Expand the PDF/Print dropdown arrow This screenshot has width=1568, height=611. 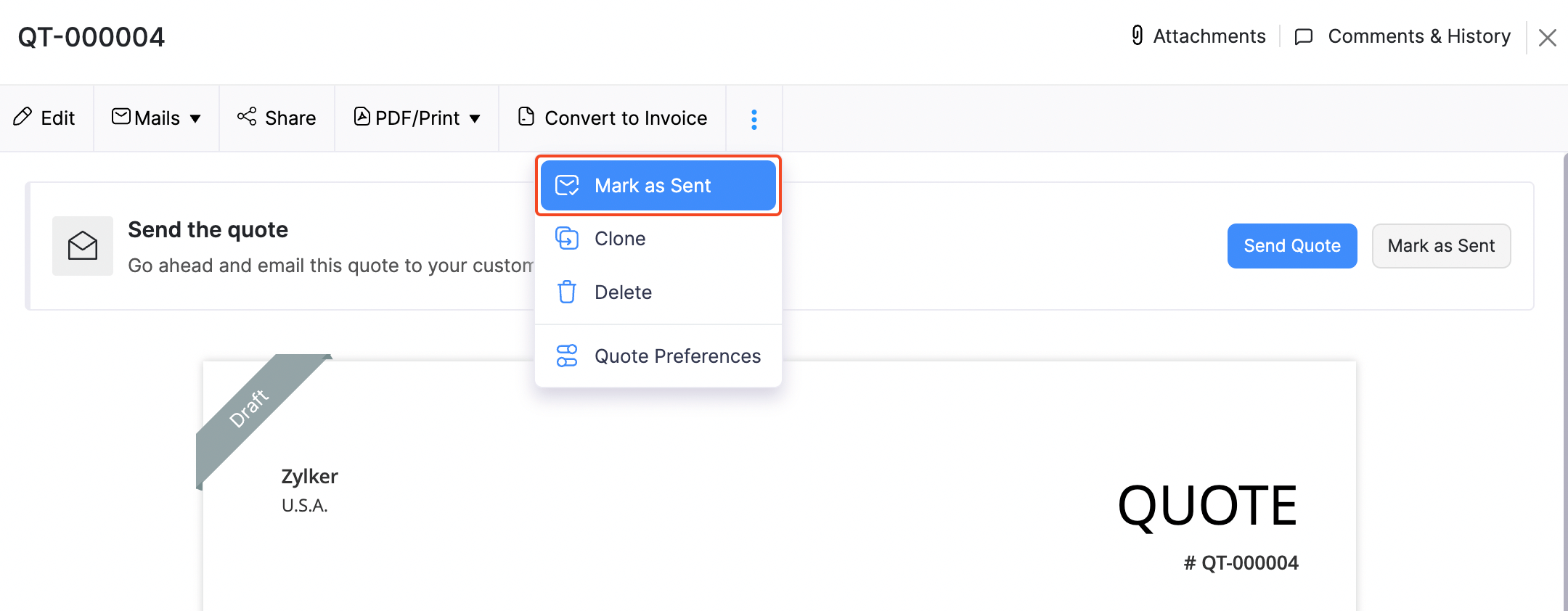coord(475,118)
